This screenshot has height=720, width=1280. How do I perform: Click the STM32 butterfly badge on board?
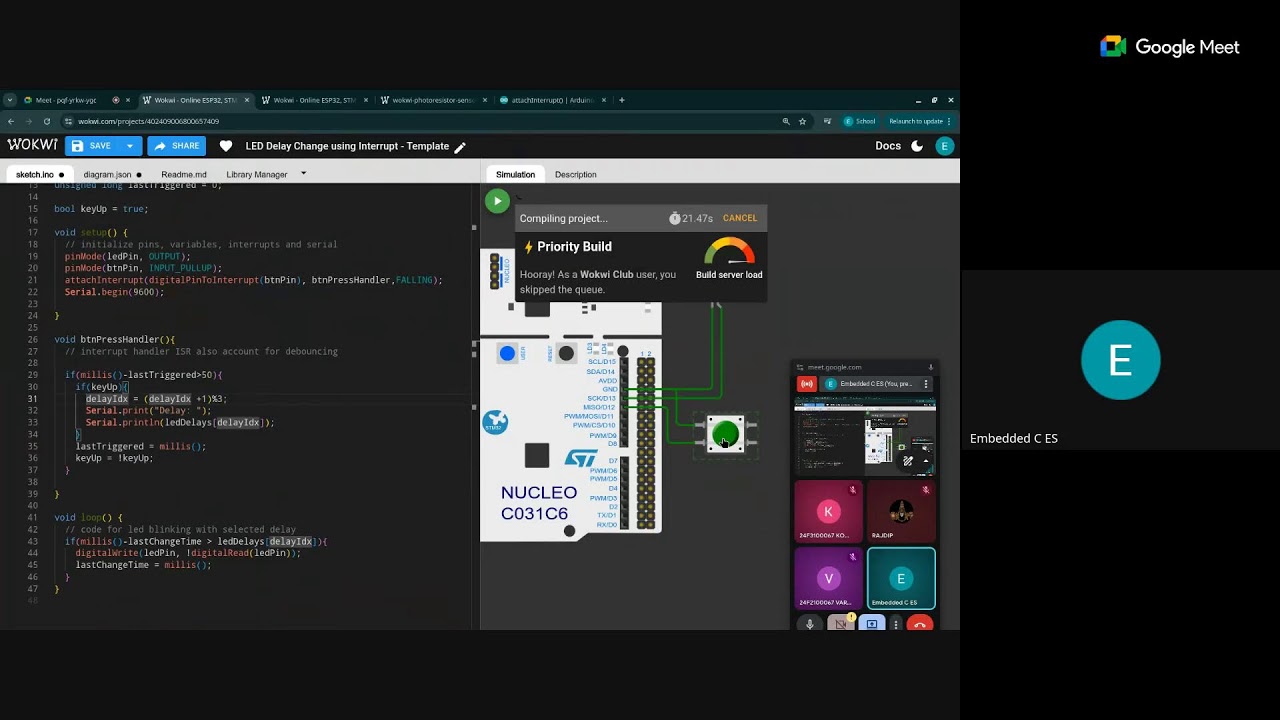tap(494, 422)
